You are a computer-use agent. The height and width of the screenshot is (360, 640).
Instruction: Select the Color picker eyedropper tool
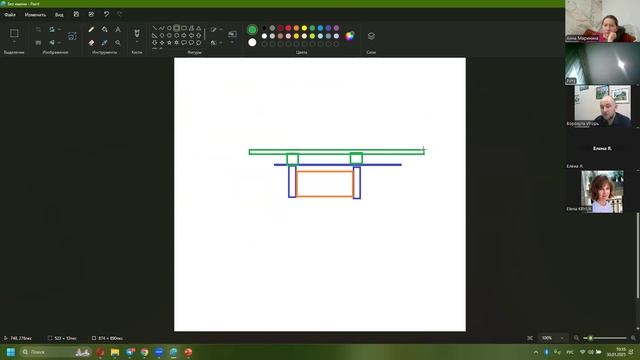click(104, 42)
